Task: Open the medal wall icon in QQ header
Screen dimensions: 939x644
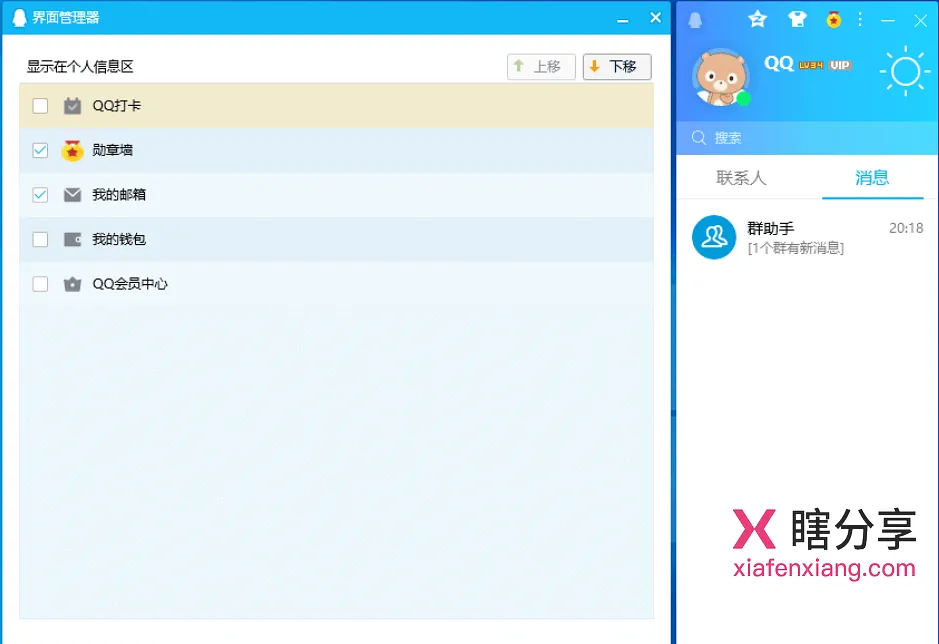Action: (834, 20)
